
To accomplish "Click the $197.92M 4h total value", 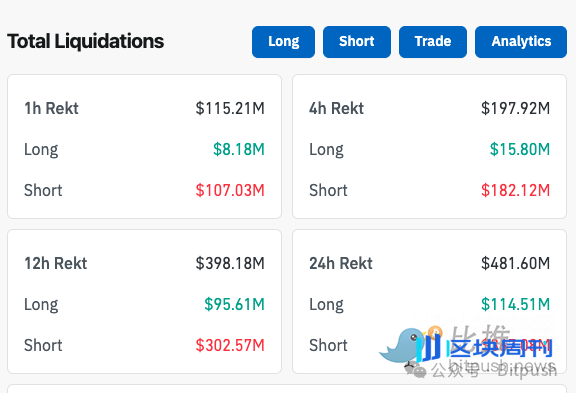I will point(515,108).
